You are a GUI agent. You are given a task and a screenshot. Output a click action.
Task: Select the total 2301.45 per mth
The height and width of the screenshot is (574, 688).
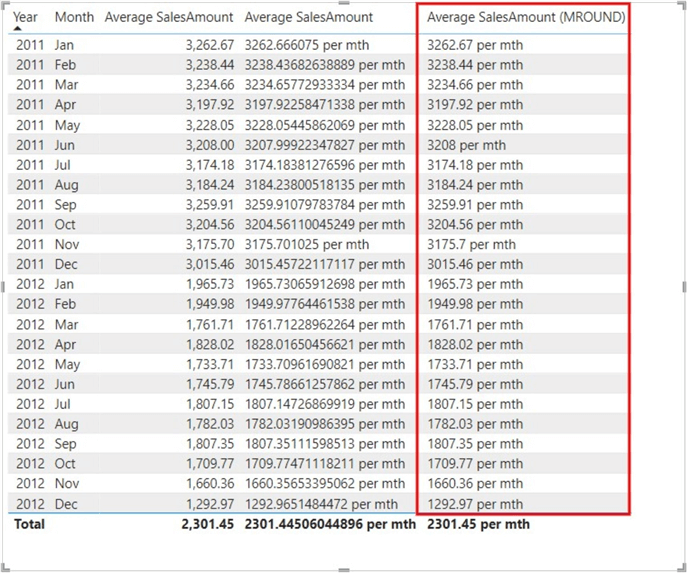(x=478, y=524)
